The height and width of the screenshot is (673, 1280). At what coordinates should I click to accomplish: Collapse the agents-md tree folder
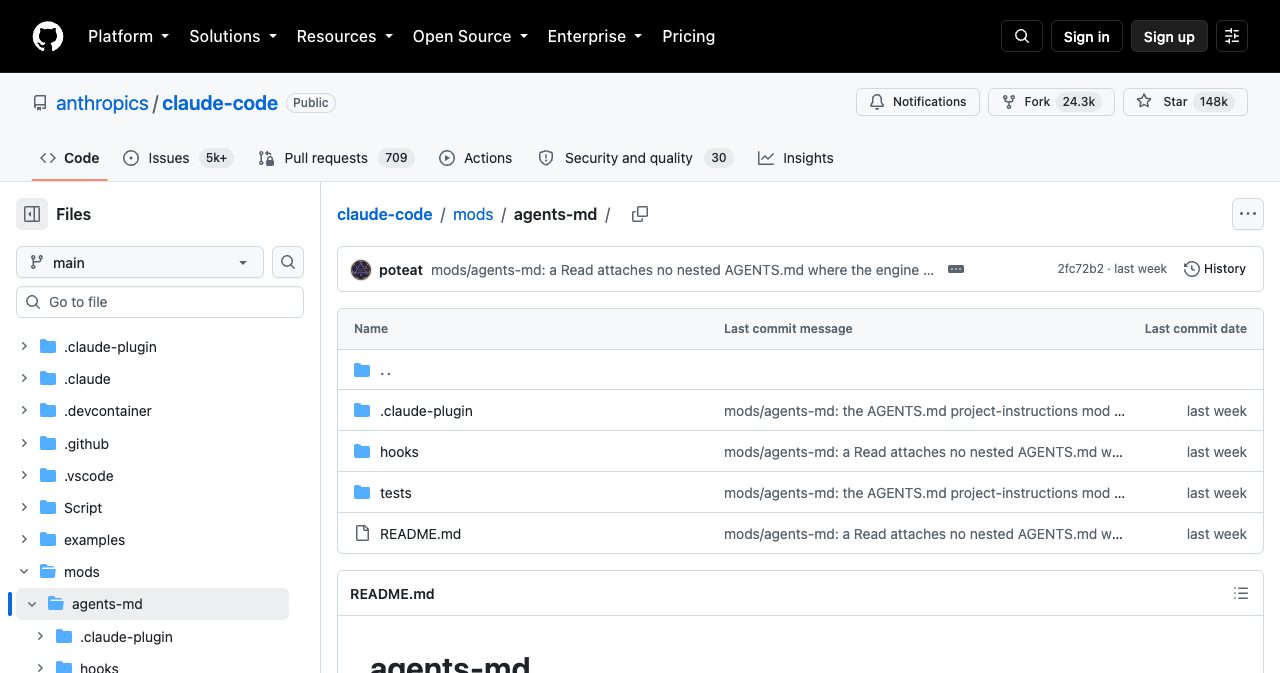(x=32, y=604)
